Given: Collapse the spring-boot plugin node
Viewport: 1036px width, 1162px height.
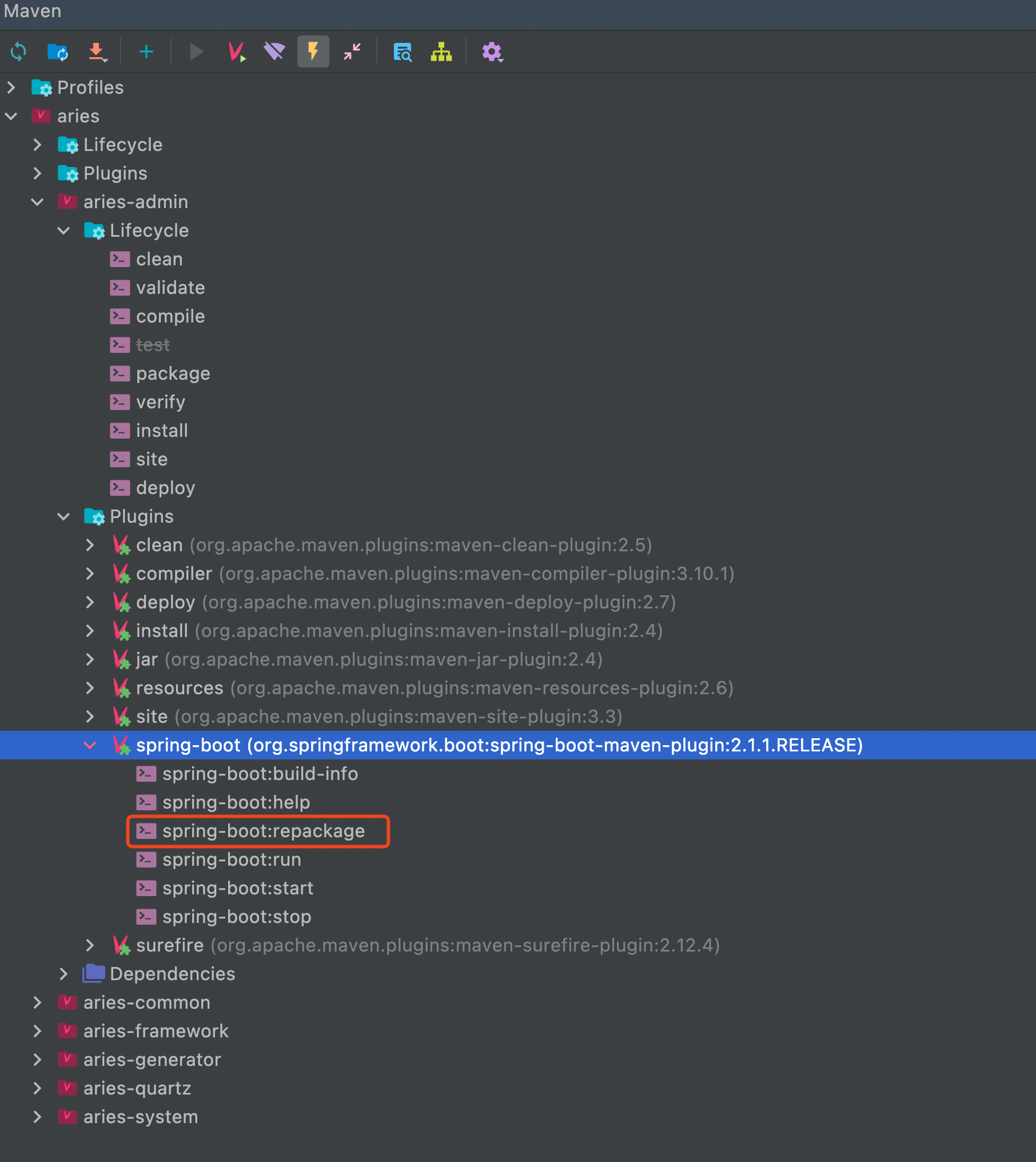Looking at the screenshot, I should click(x=90, y=745).
